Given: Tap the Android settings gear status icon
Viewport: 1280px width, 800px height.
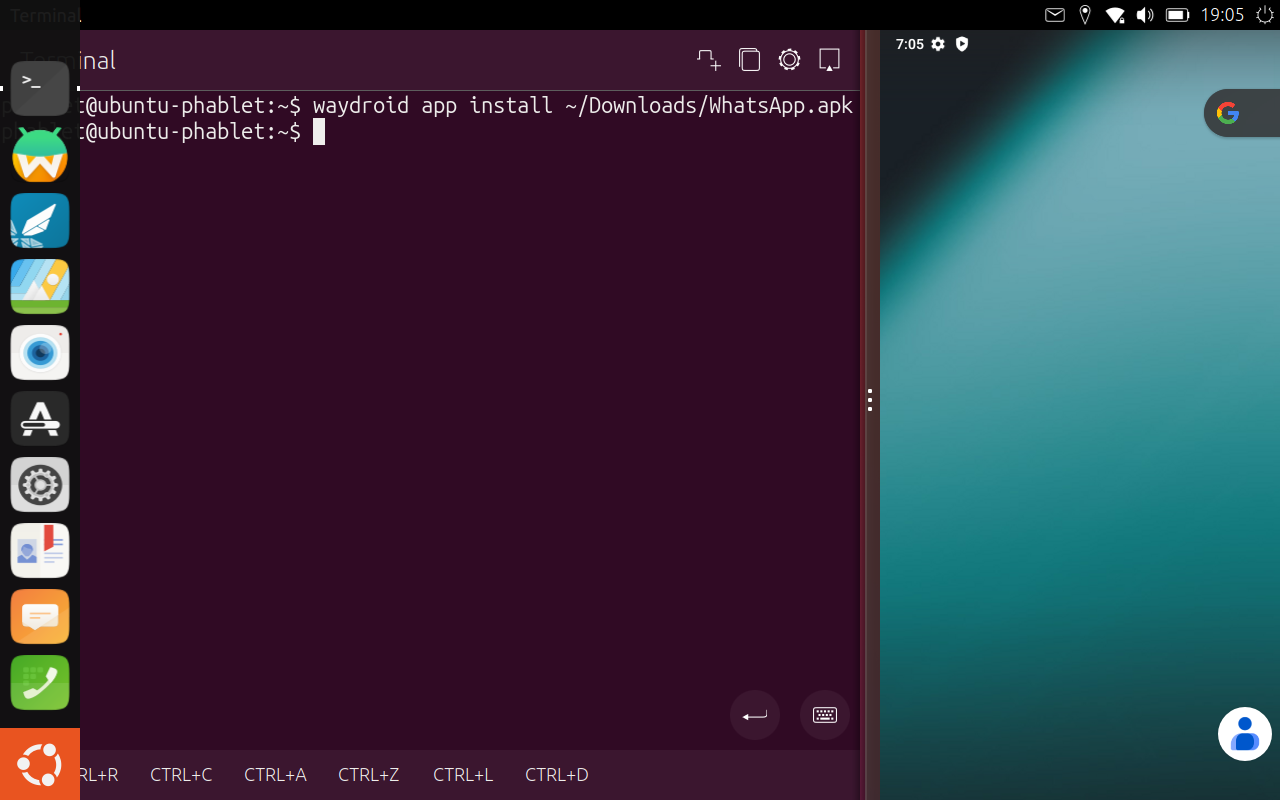Looking at the screenshot, I should click(938, 44).
